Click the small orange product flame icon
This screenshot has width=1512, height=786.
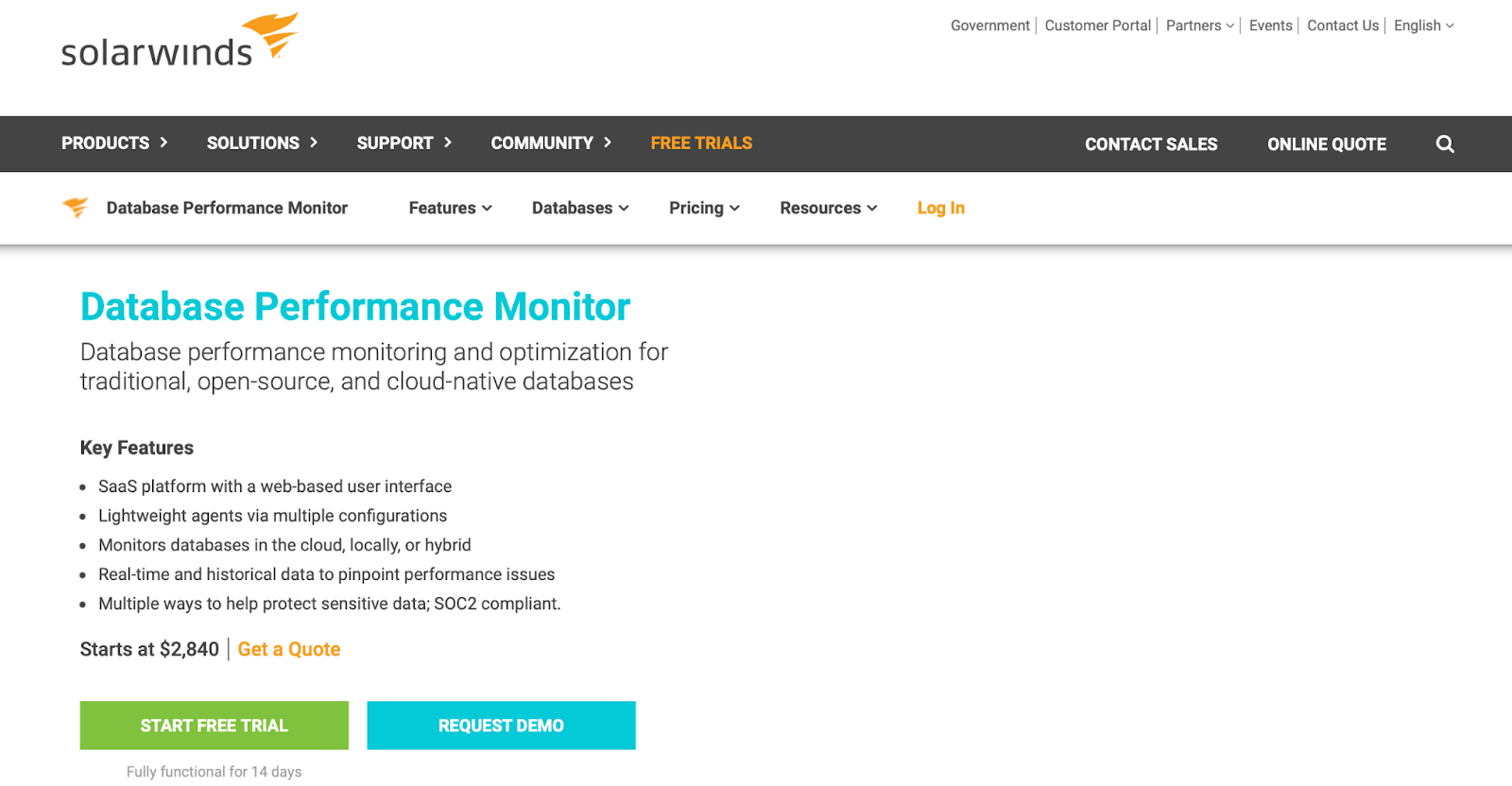[x=76, y=207]
